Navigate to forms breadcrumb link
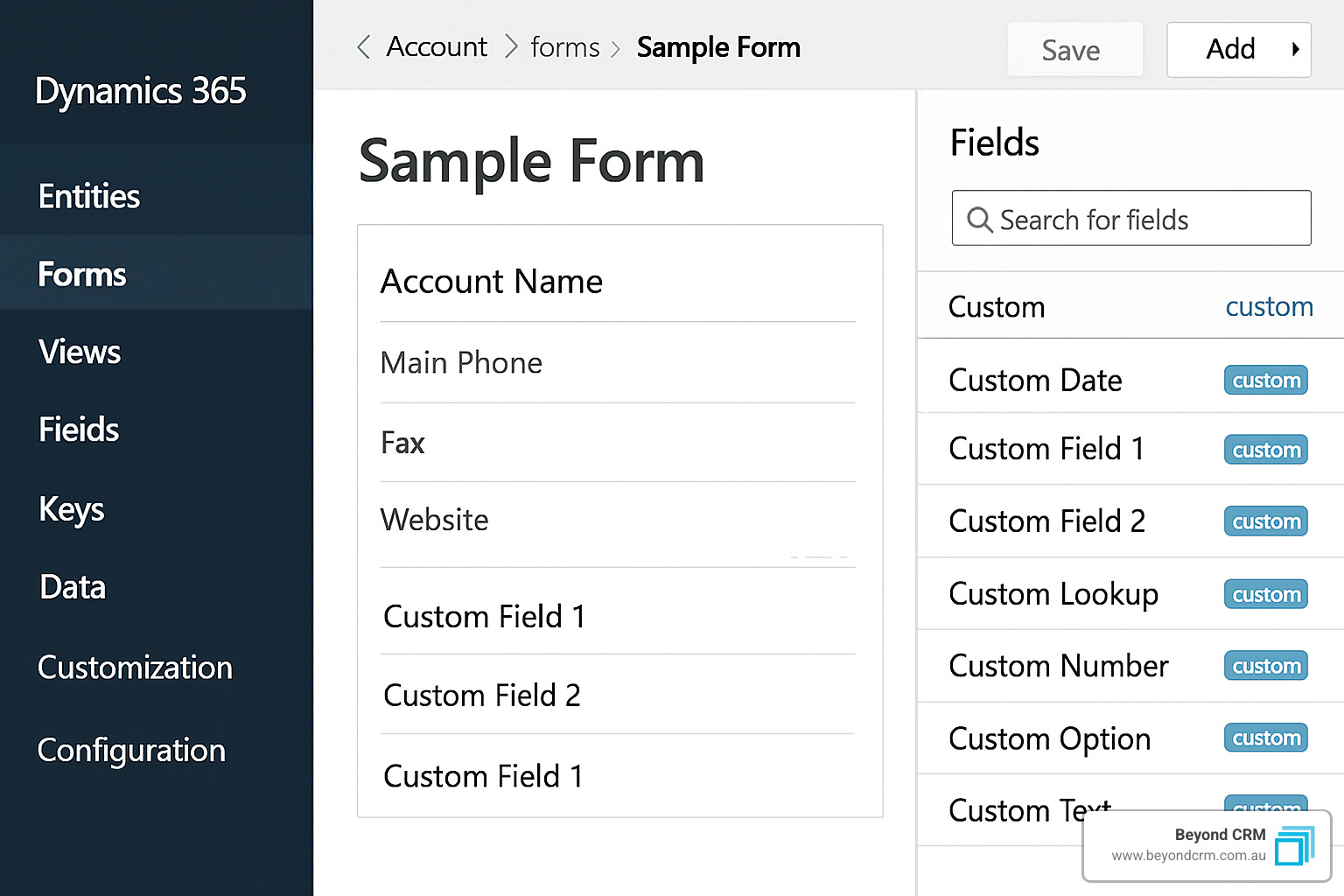This screenshot has width=1344, height=896. (565, 47)
